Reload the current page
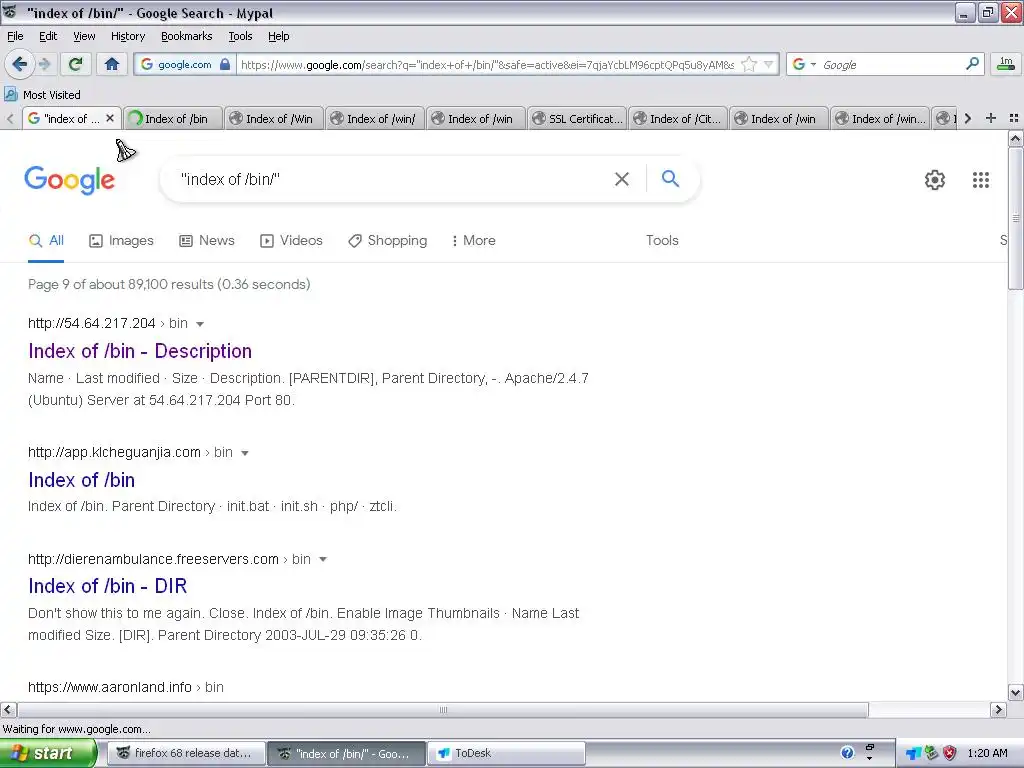Screen dimensions: 1024x768 click(x=76, y=64)
